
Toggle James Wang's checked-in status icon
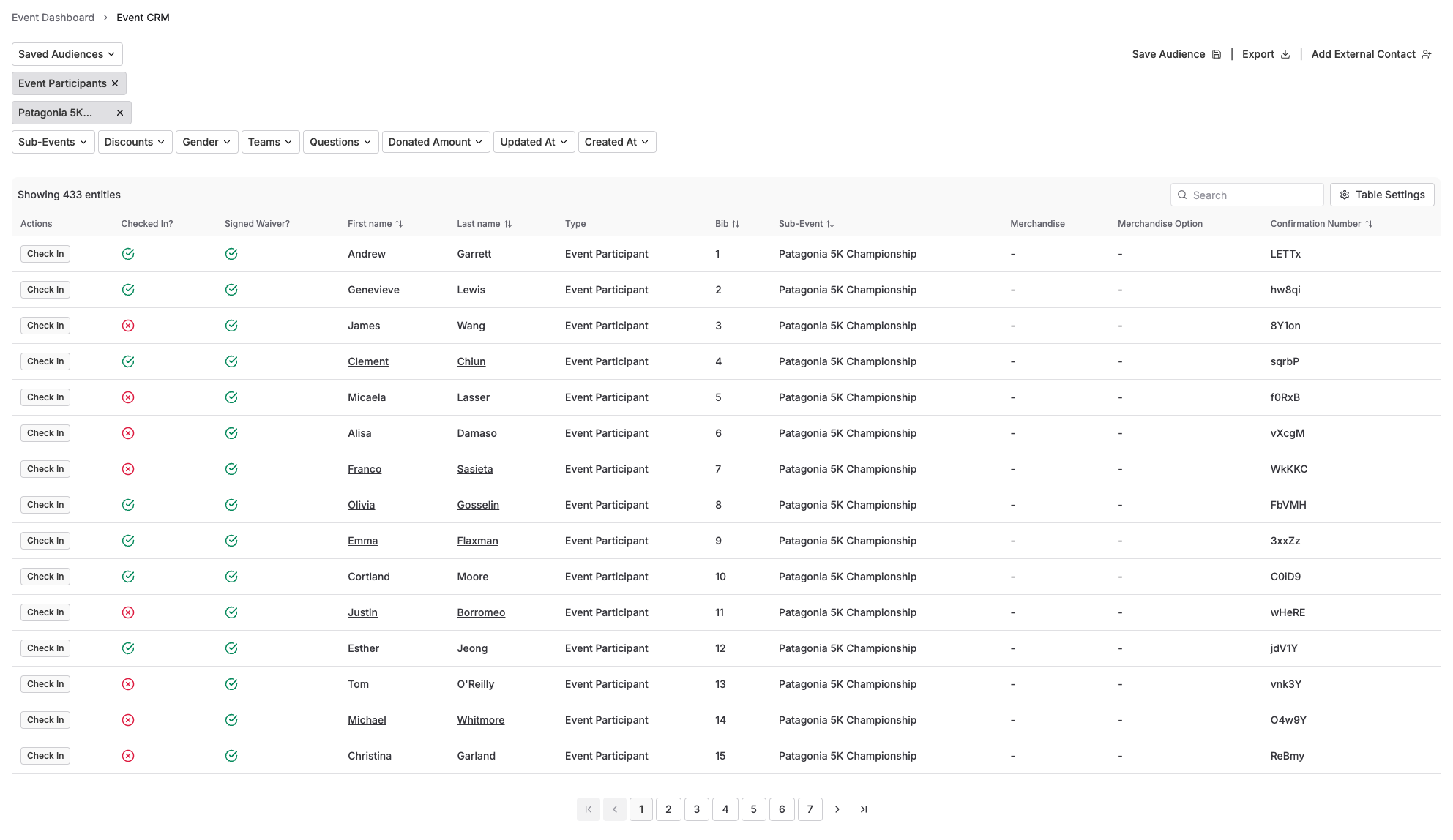(x=128, y=326)
